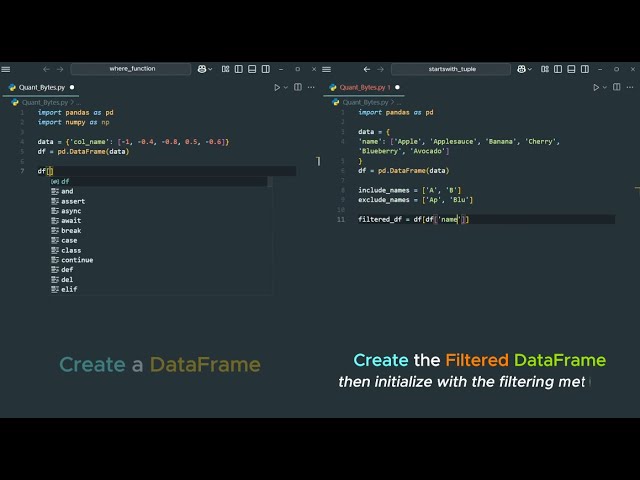Select 'await' autocomplete suggestion
The width and height of the screenshot is (640, 480).
pyautogui.click(x=159, y=221)
